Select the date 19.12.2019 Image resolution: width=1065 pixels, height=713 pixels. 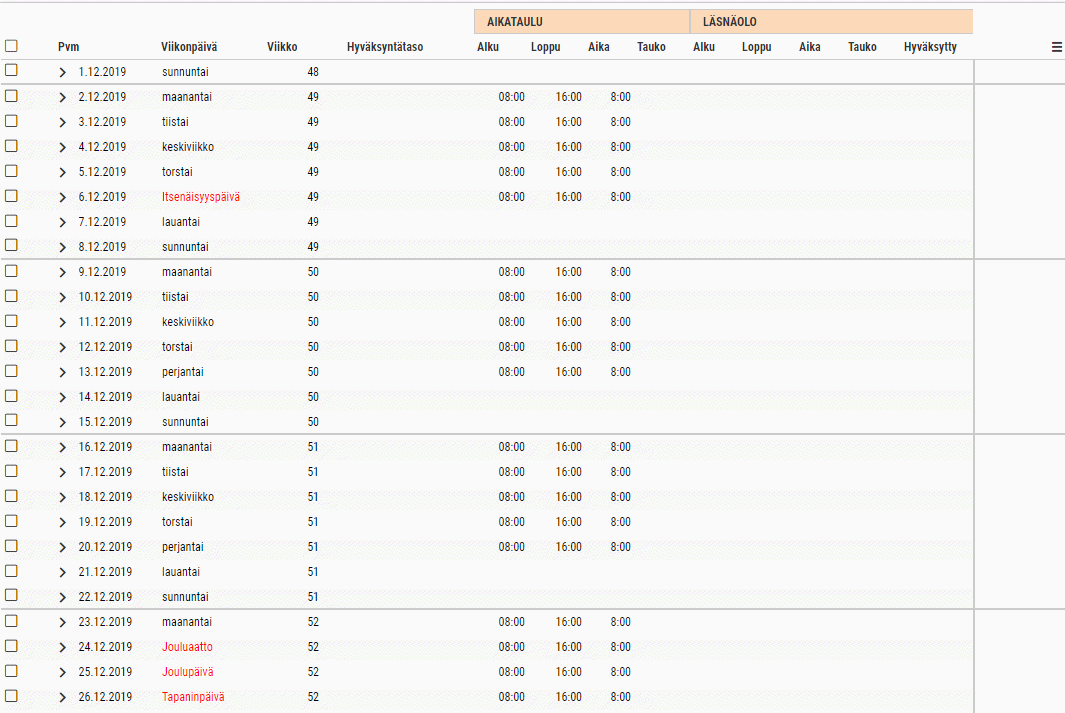point(105,522)
